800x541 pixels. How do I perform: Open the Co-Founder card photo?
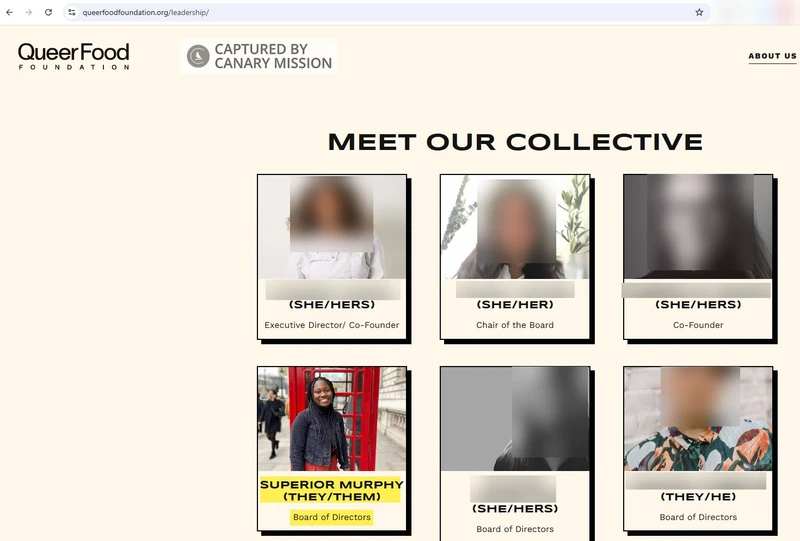coord(698,227)
